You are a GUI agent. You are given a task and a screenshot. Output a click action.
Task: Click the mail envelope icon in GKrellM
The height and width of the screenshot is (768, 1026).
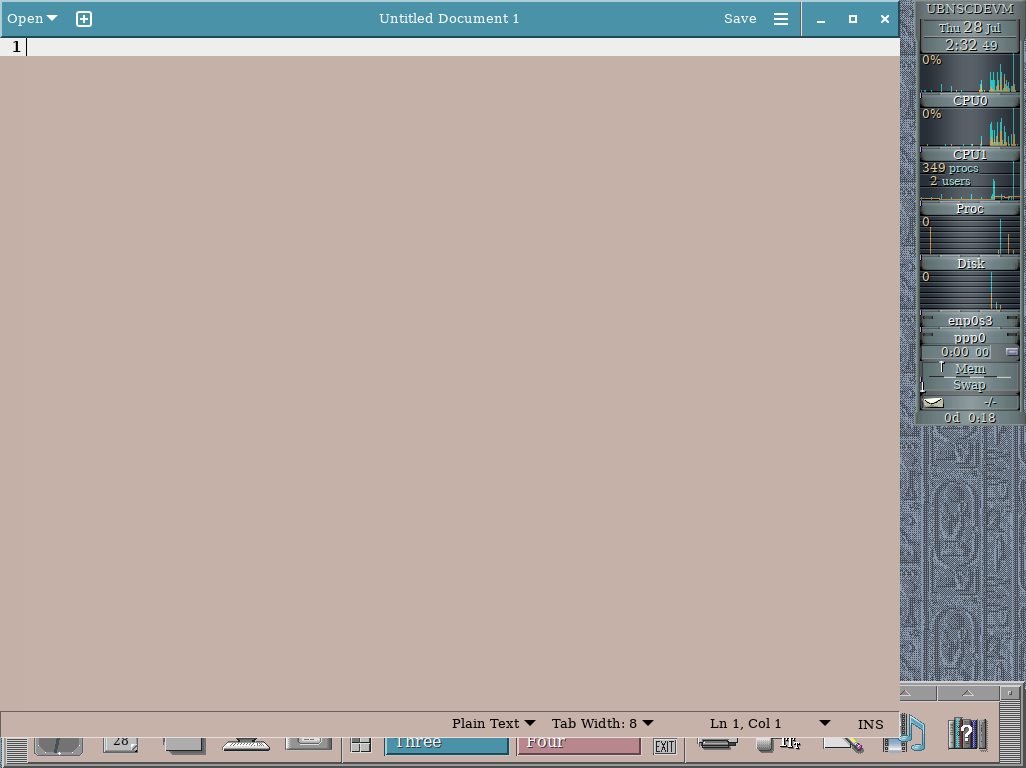coord(932,402)
